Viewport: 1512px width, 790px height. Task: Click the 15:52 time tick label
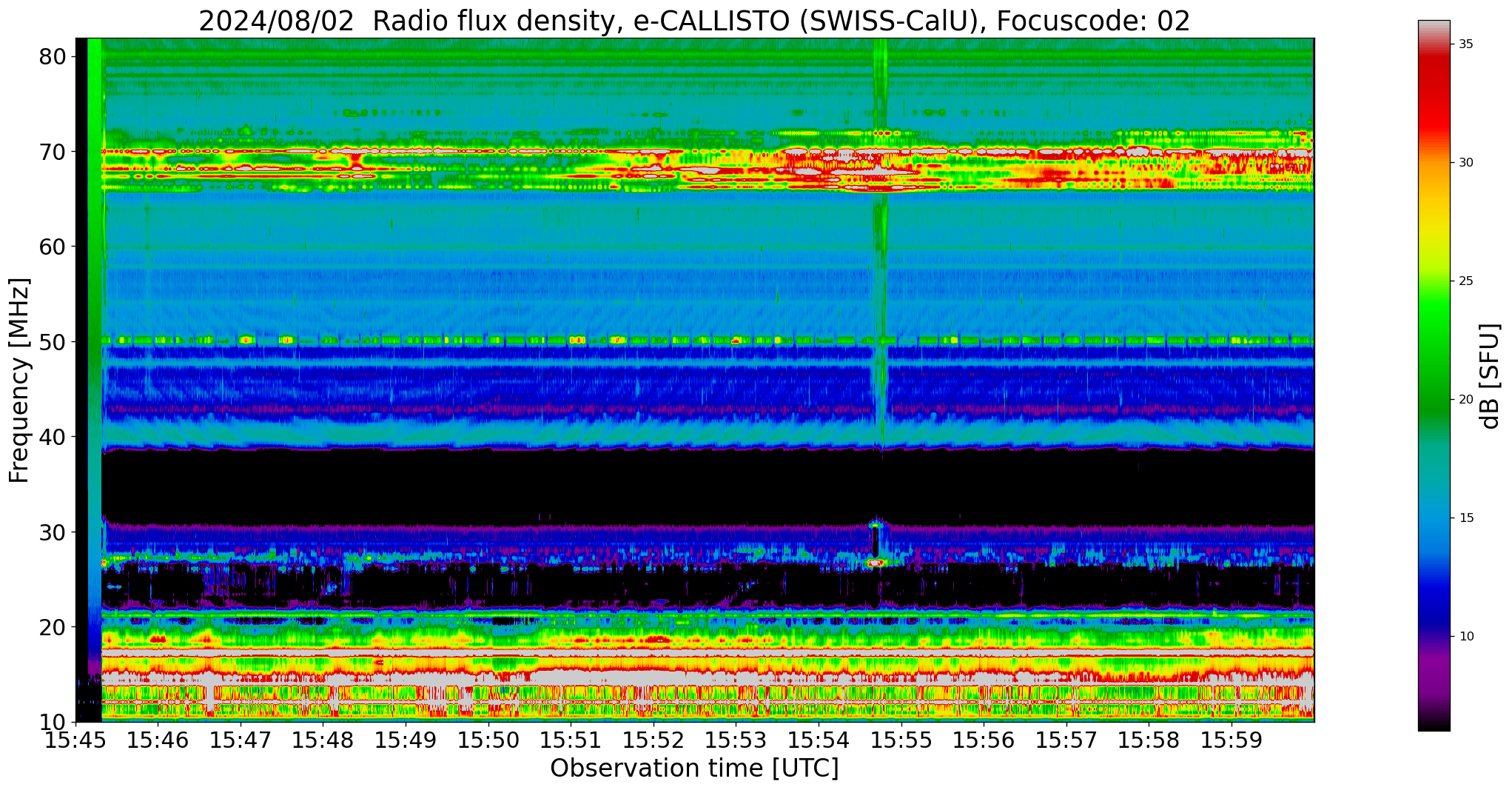click(x=653, y=740)
